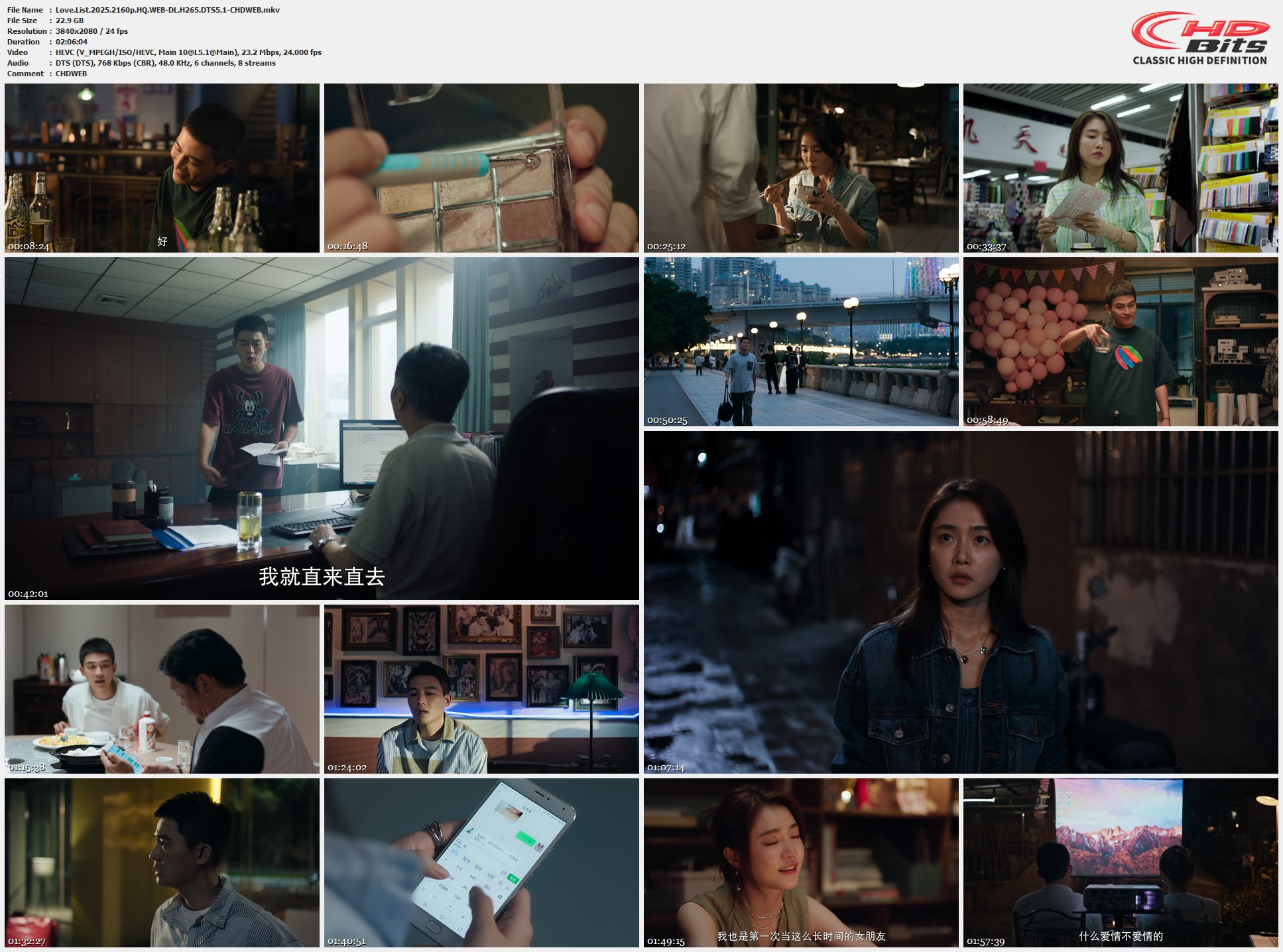1283x952 pixels.
Task: Click the CLASSIC HIGH DEFINITION tagline text
Action: click(1199, 60)
